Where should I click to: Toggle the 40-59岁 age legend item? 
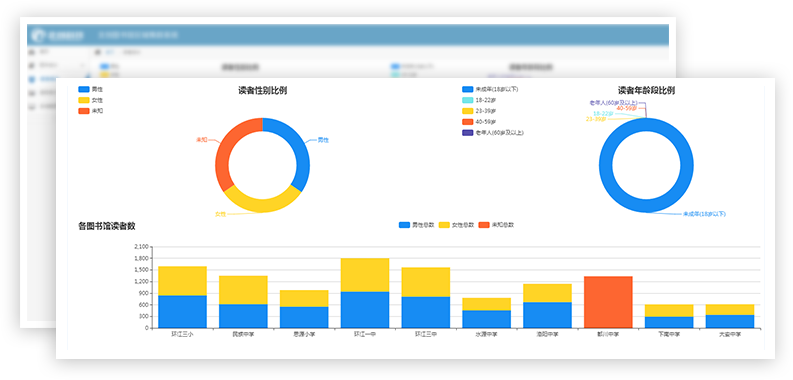pos(479,122)
